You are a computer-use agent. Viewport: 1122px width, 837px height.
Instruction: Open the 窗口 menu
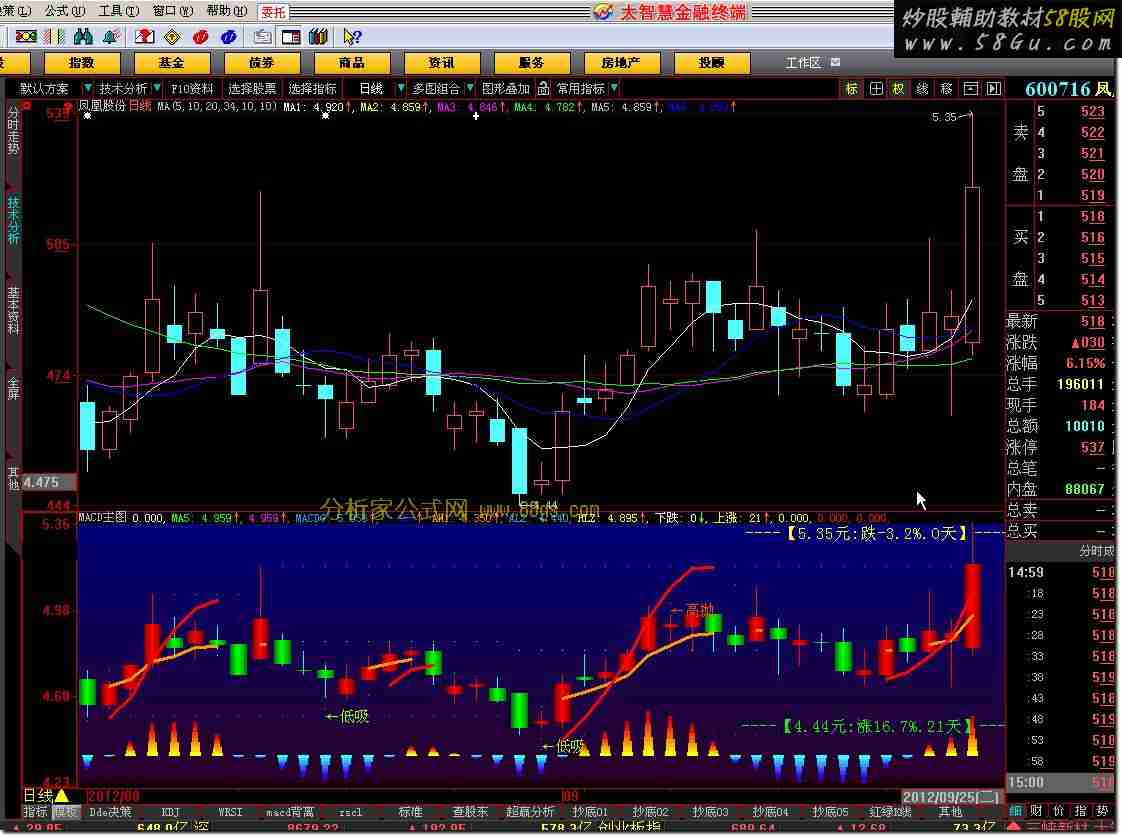point(172,11)
